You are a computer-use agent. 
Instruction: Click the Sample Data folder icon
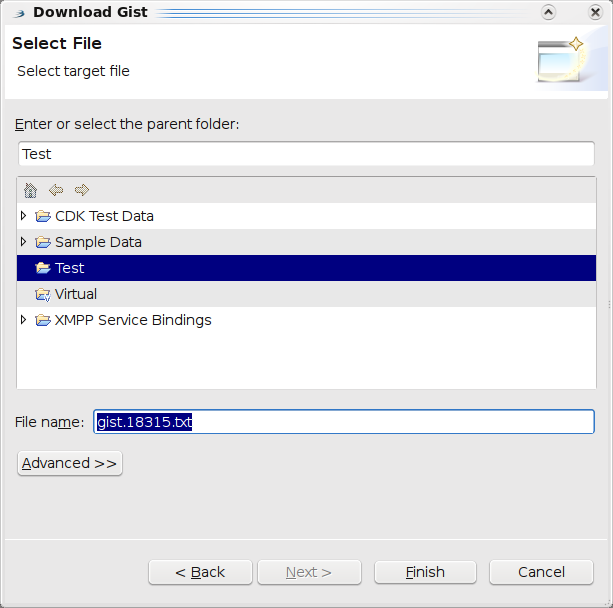43,242
